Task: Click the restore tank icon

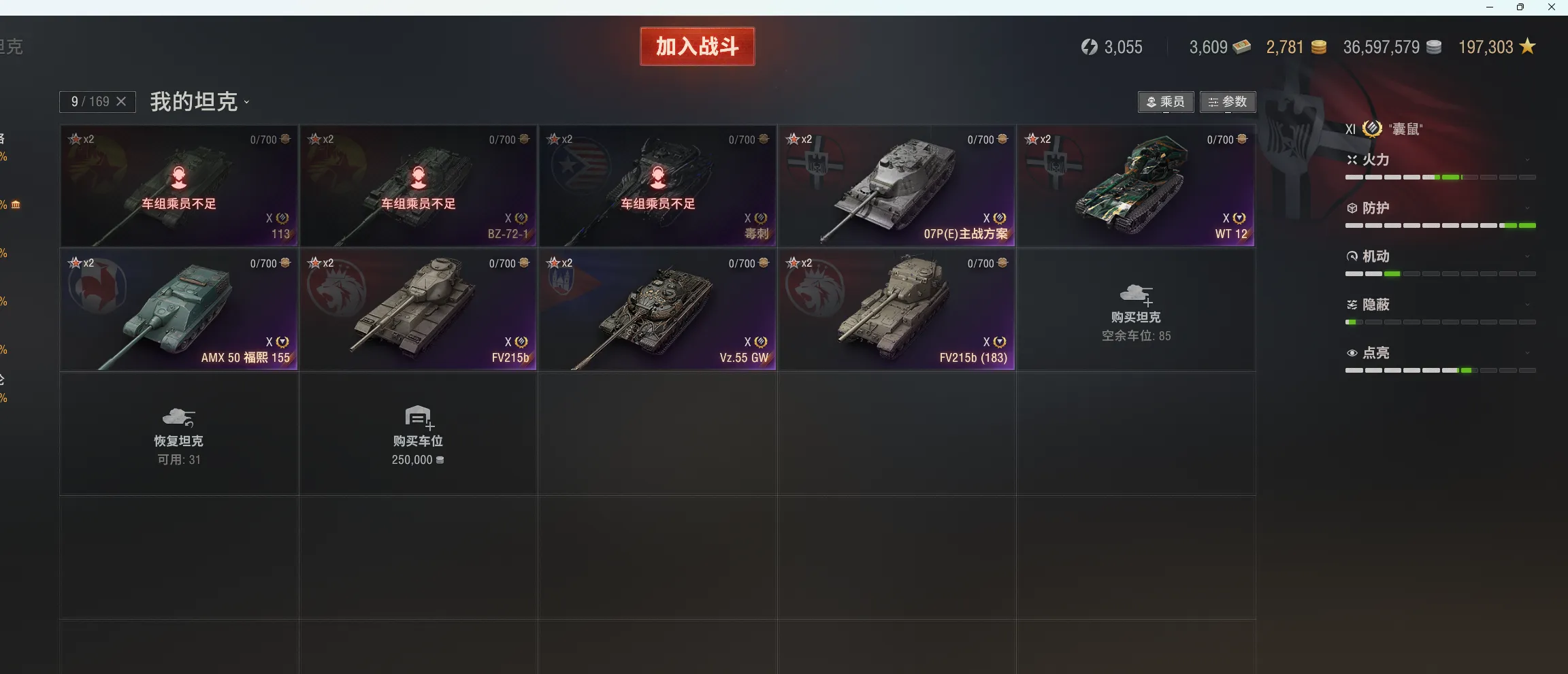Action: click(x=179, y=417)
